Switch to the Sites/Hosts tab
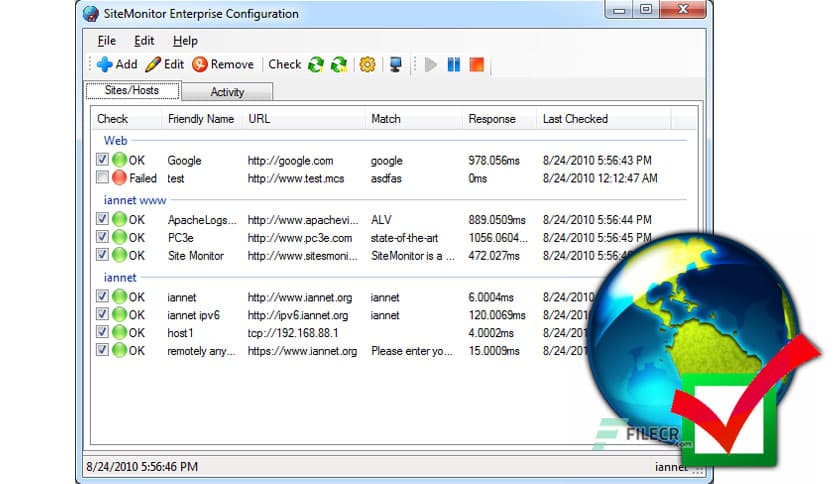Screen dimensions: 836x484 point(132,90)
